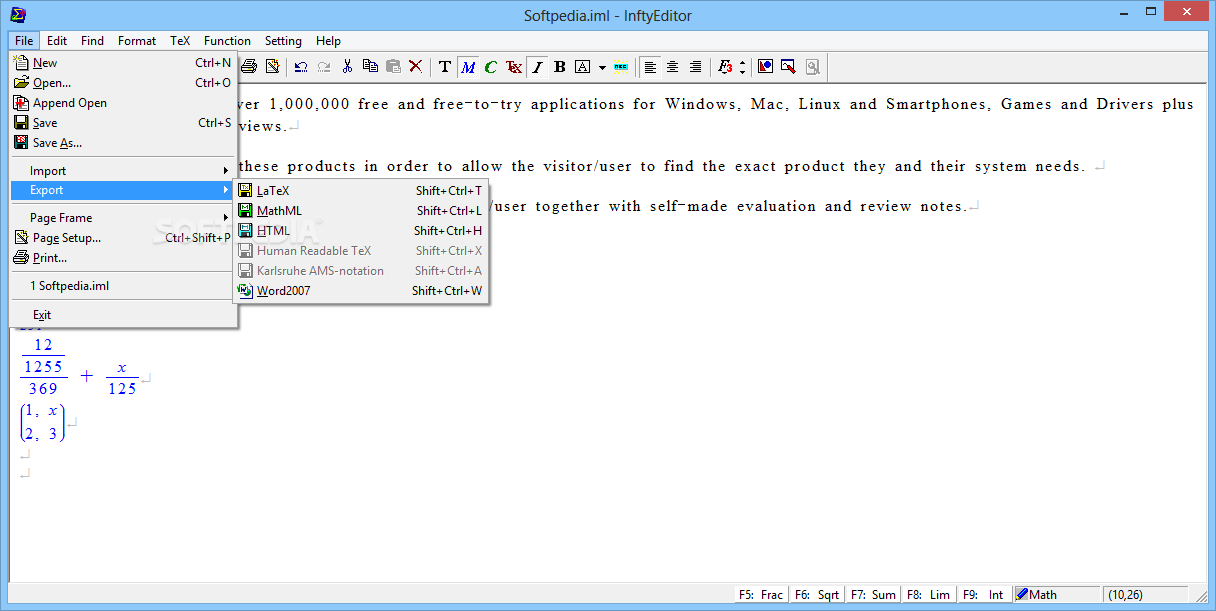Viewport: 1216px width, 611px height.
Task: Select the green C mode icon
Action: (x=490, y=67)
